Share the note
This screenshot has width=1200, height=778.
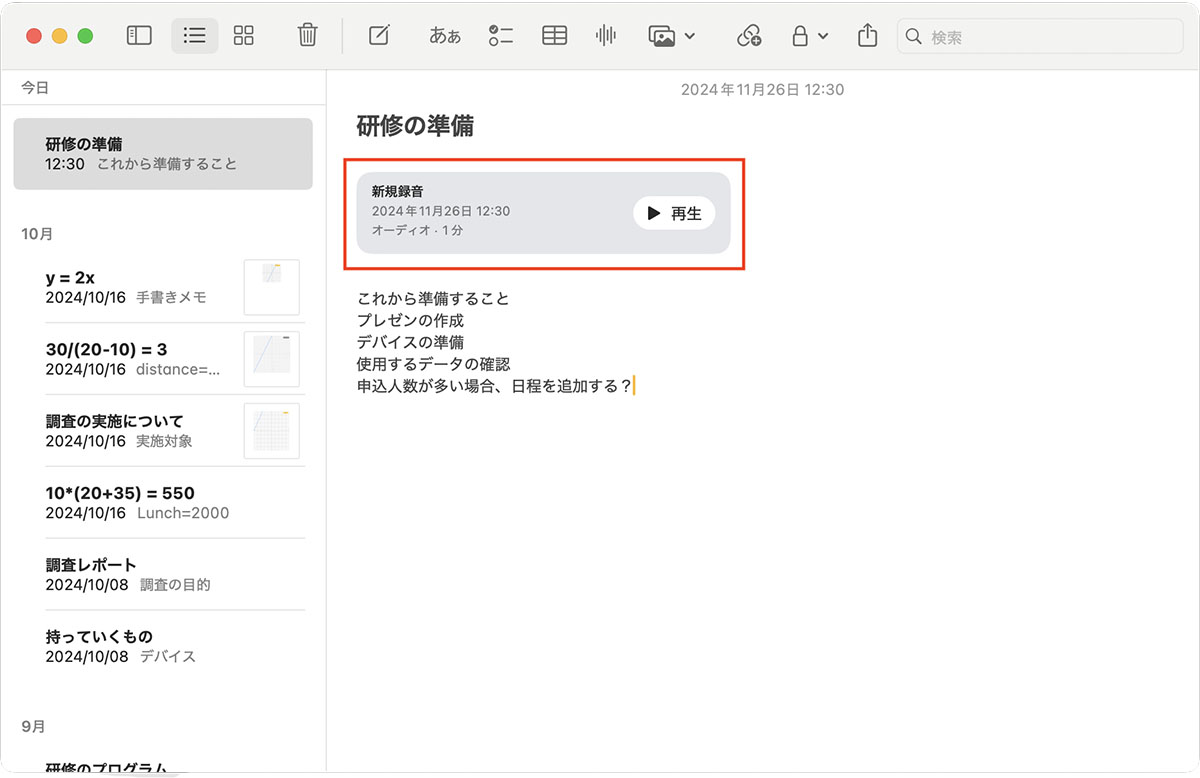(867, 36)
